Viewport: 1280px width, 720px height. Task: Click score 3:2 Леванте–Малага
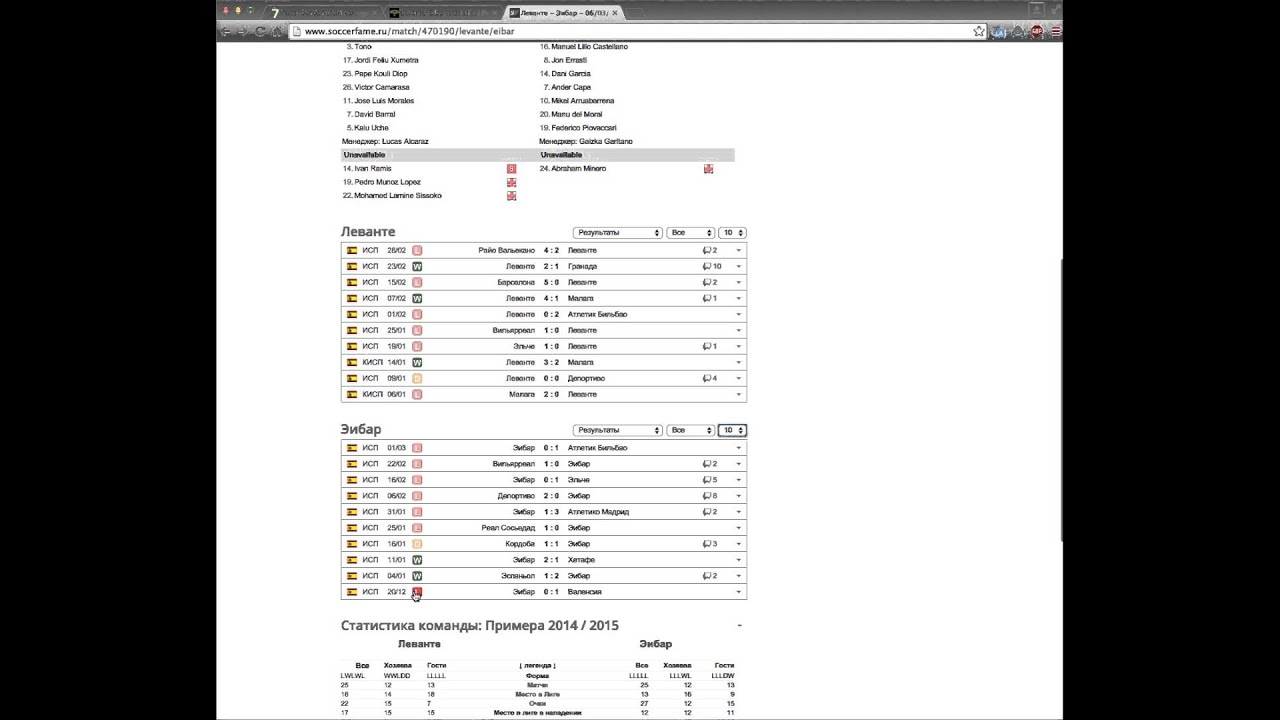(x=551, y=362)
